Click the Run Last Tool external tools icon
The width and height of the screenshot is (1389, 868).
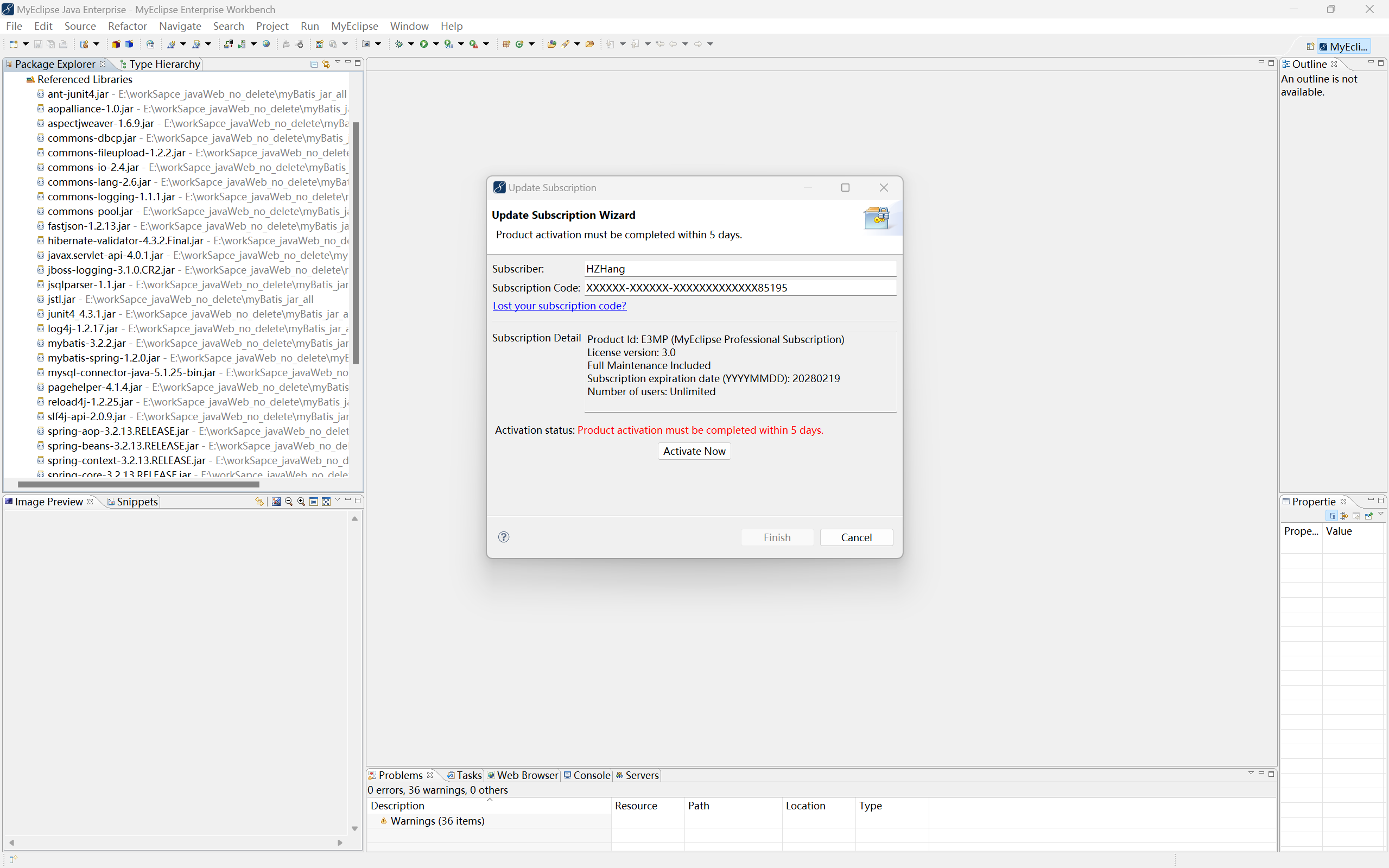(473, 44)
